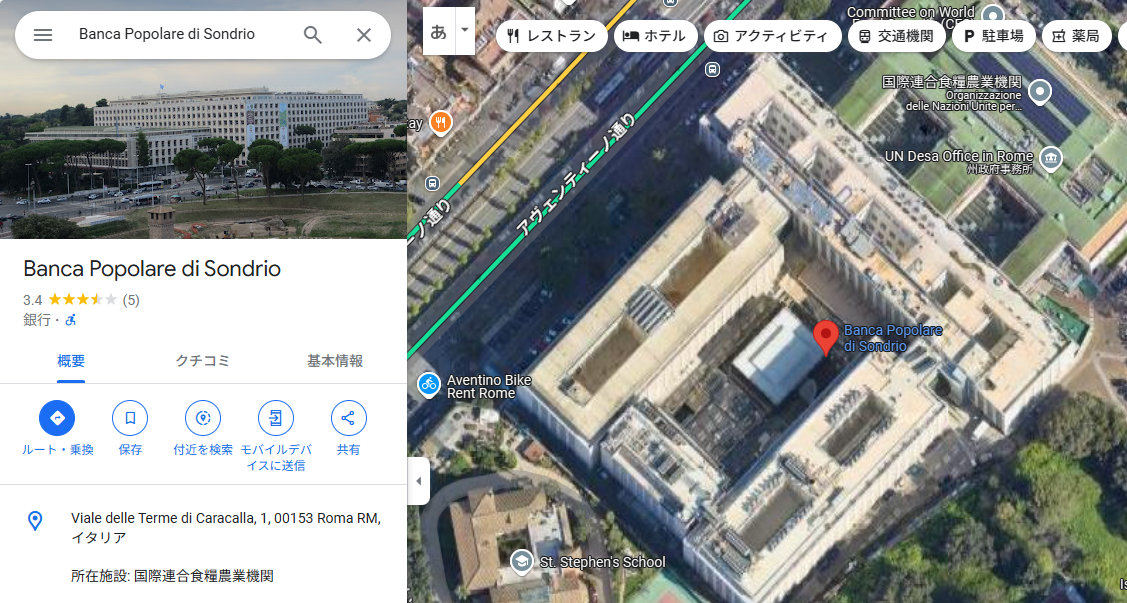The image size is (1127, 603).
Task: Choose the アクティビティ chip
Action: [x=772, y=36]
